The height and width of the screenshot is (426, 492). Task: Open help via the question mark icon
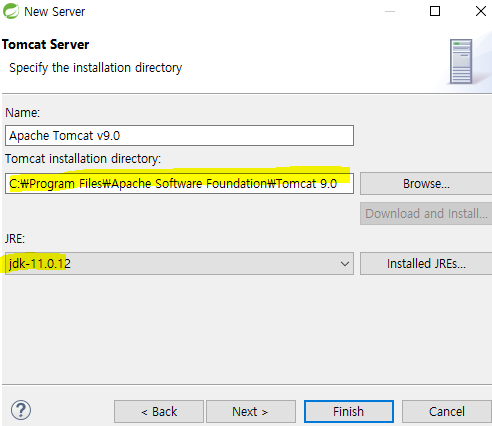(x=21, y=410)
